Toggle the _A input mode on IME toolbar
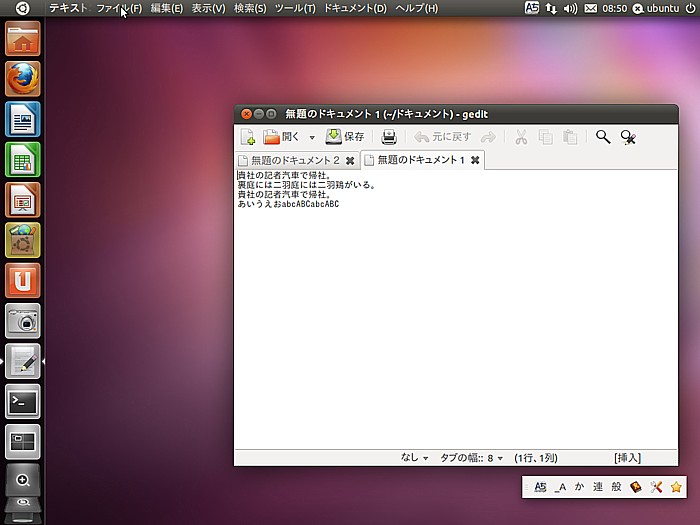The height and width of the screenshot is (525, 700). (x=560, y=487)
